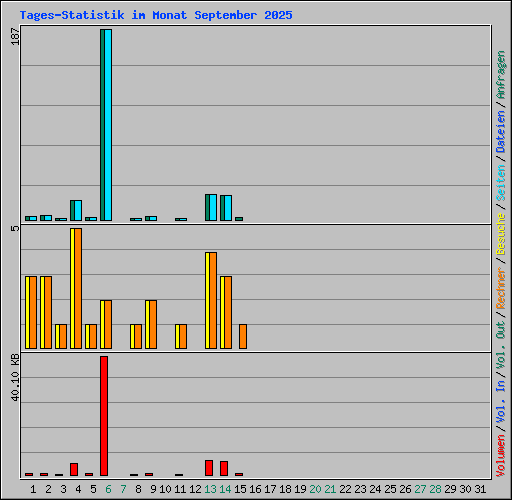Click the Anfragen legend label
The width and height of the screenshot is (512, 500).
[x=501, y=74]
